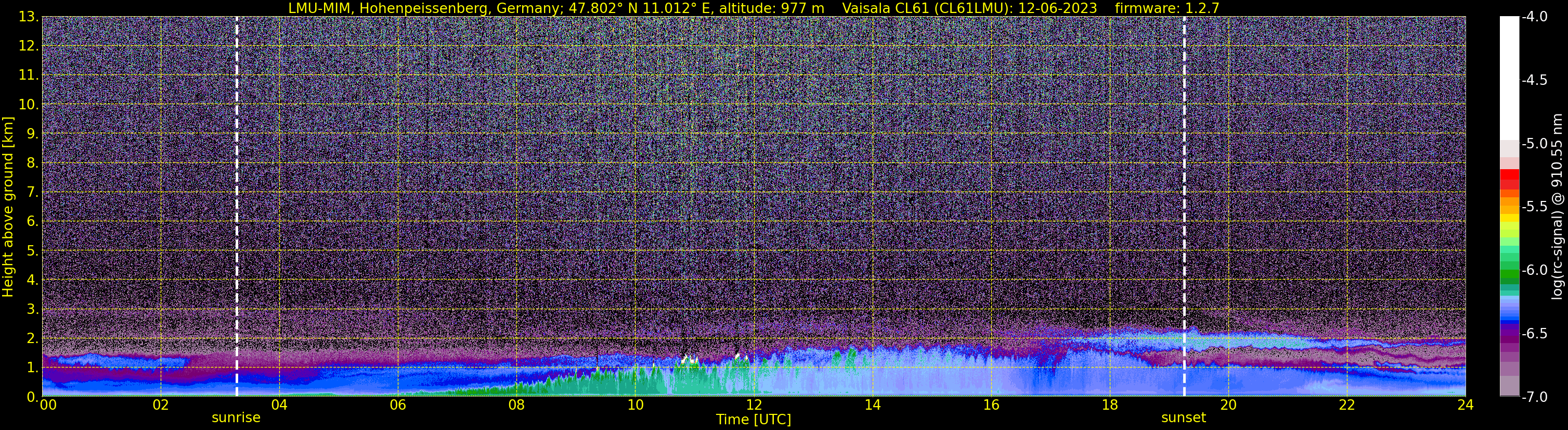Click the 6 km tick label on the height axis
1568x430 pixels.
pyautogui.click(x=32, y=222)
